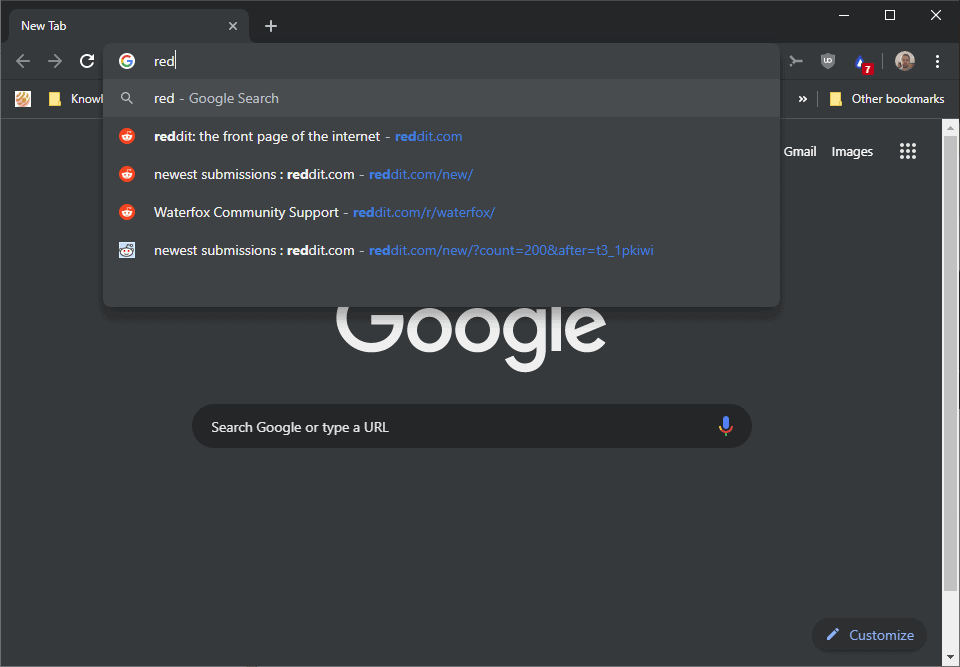Click reddit icon beside 'front page of the internet'
960x667 pixels.
pos(127,136)
